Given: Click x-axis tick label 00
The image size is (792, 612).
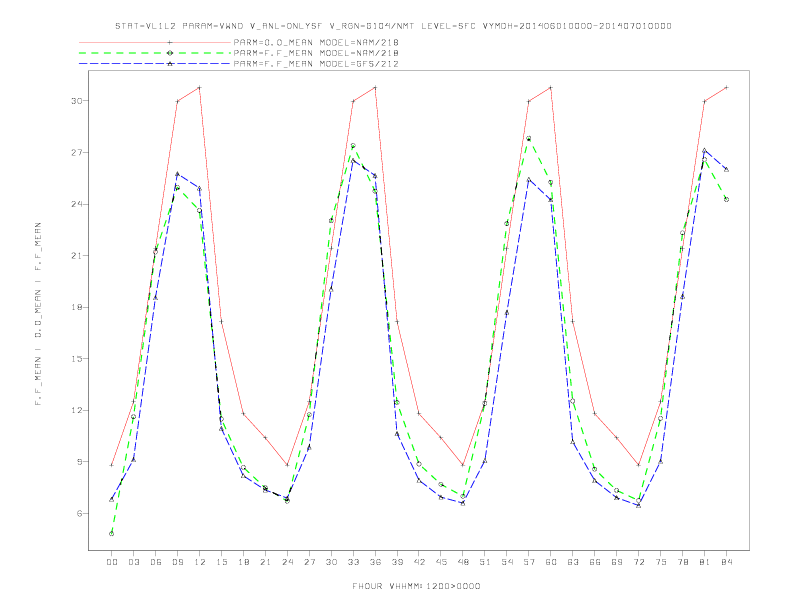Looking at the screenshot, I should 112,562.
